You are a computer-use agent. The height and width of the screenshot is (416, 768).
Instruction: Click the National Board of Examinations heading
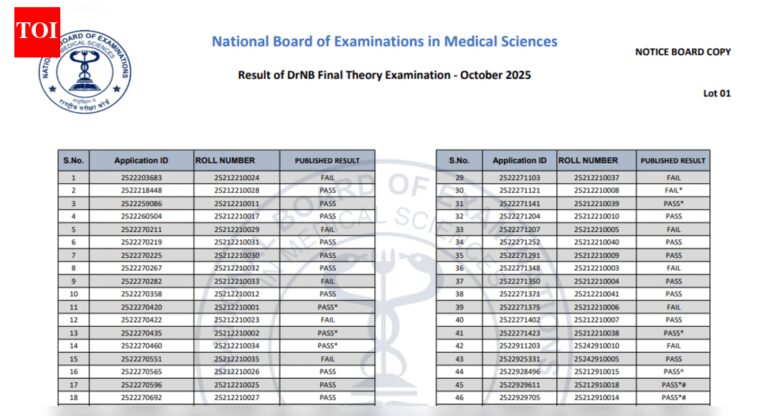(384, 42)
